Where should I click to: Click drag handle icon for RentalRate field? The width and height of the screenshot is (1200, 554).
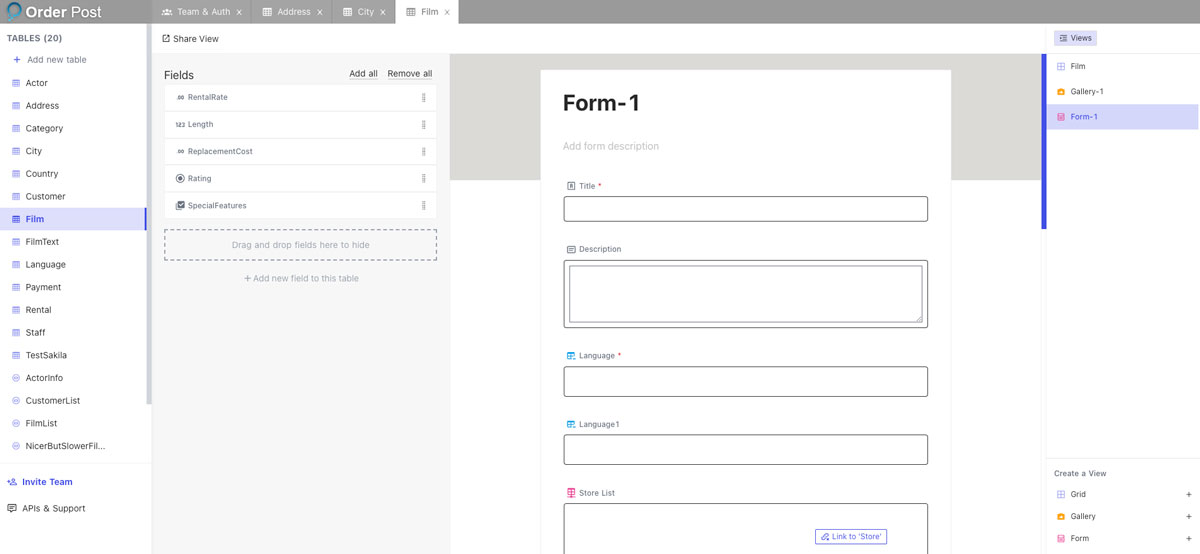click(x=424, y=98)
